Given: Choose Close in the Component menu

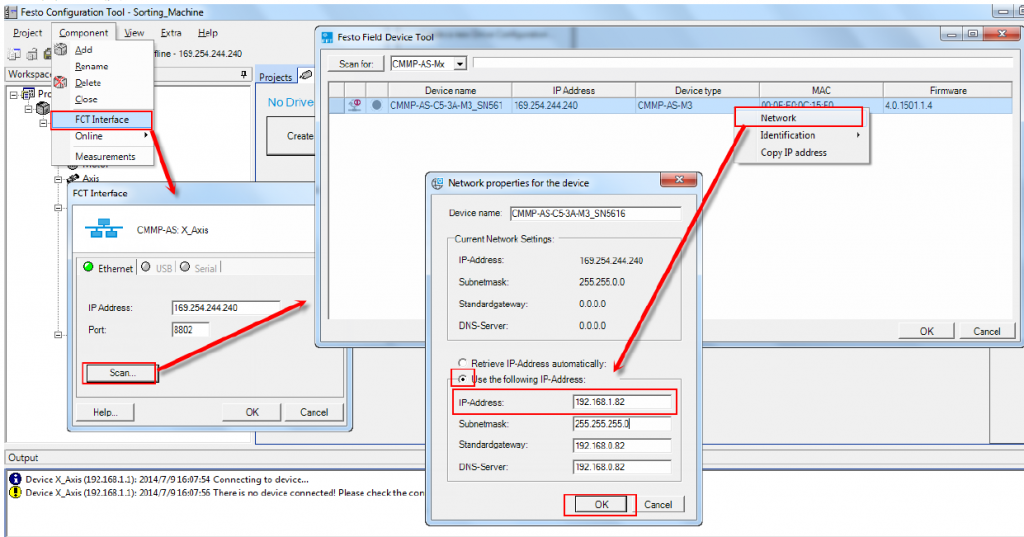Looking at the screenshot, I should click(x=86, y=99).
